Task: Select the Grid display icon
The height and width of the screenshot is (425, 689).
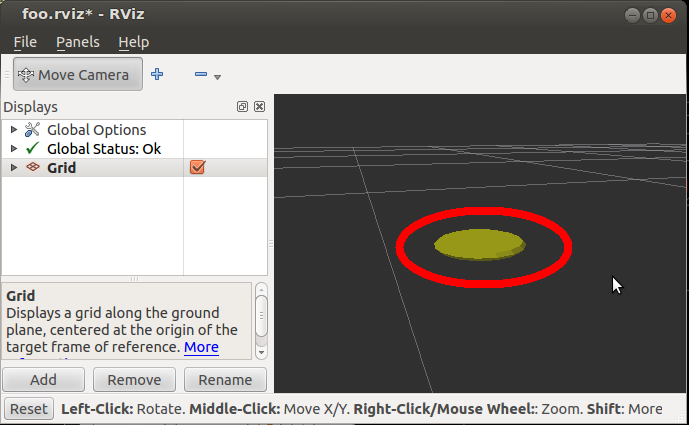Action: [x=33, y=168]
